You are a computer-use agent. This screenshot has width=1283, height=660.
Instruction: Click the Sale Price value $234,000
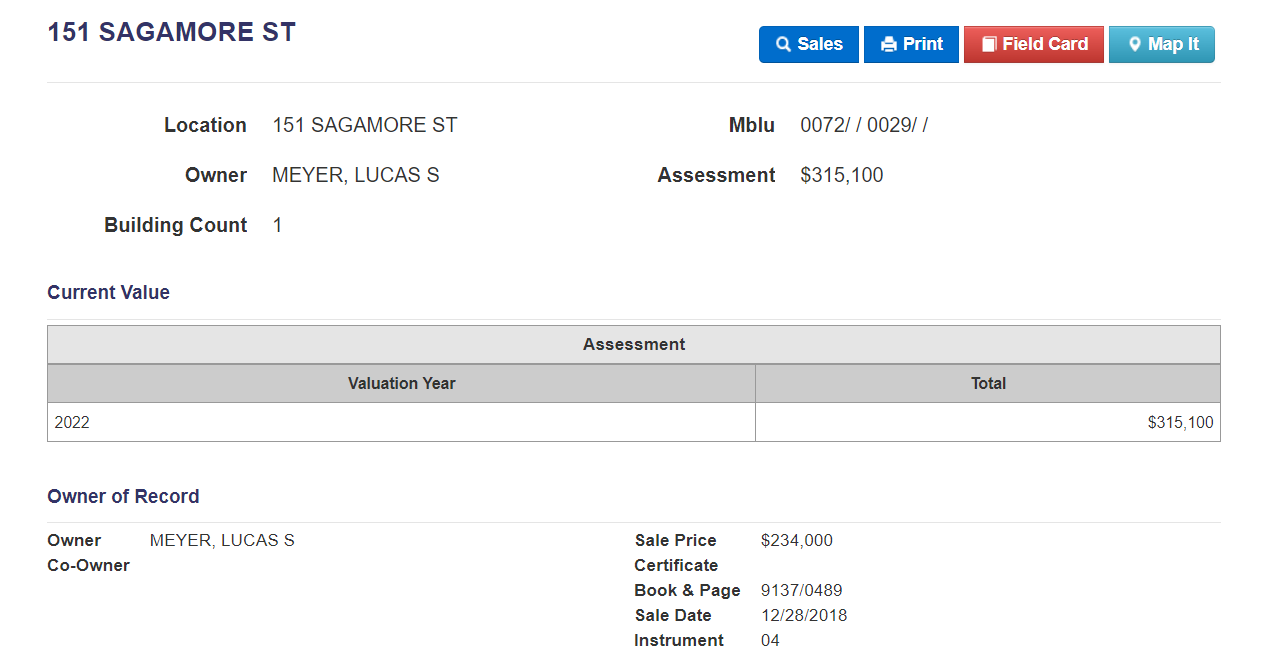pos(796,540)
